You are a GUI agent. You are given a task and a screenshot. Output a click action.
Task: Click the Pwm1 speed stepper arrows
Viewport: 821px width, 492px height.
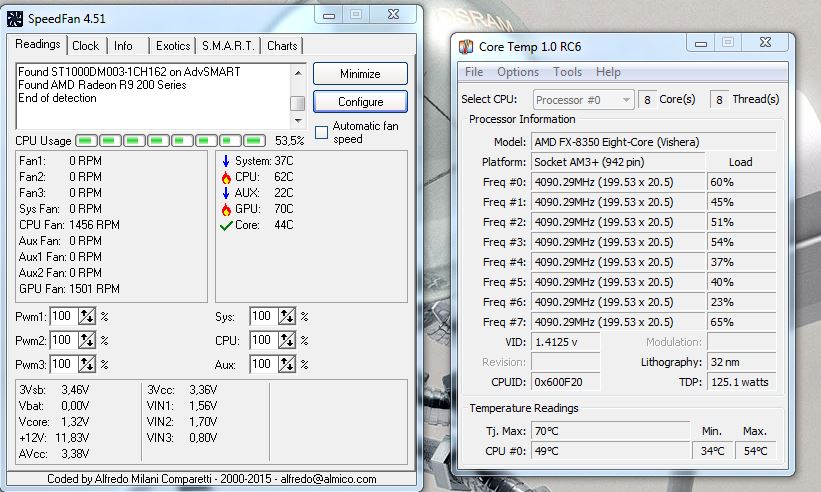click(86, 316)
